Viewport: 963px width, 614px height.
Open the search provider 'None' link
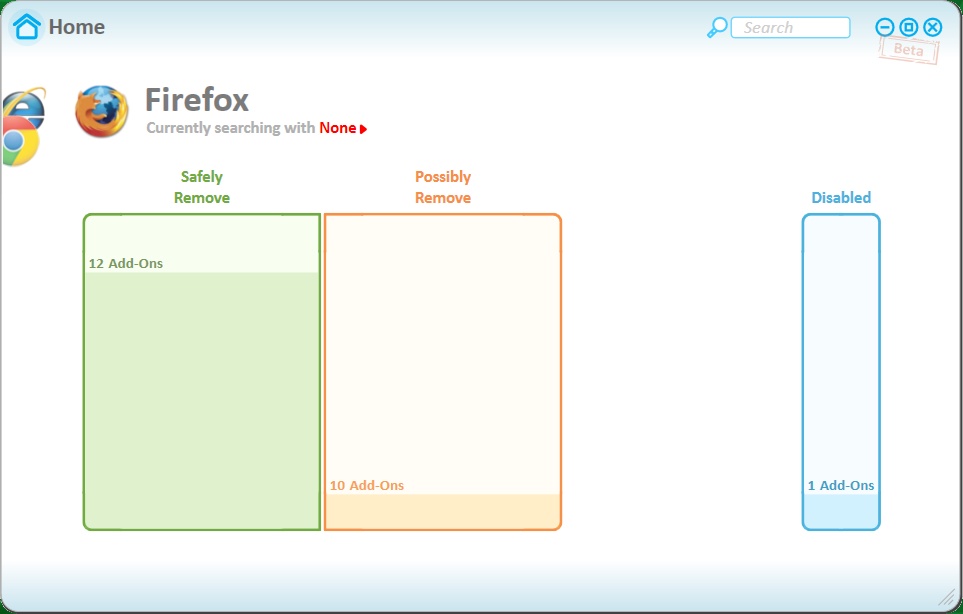tap(338, 128)
